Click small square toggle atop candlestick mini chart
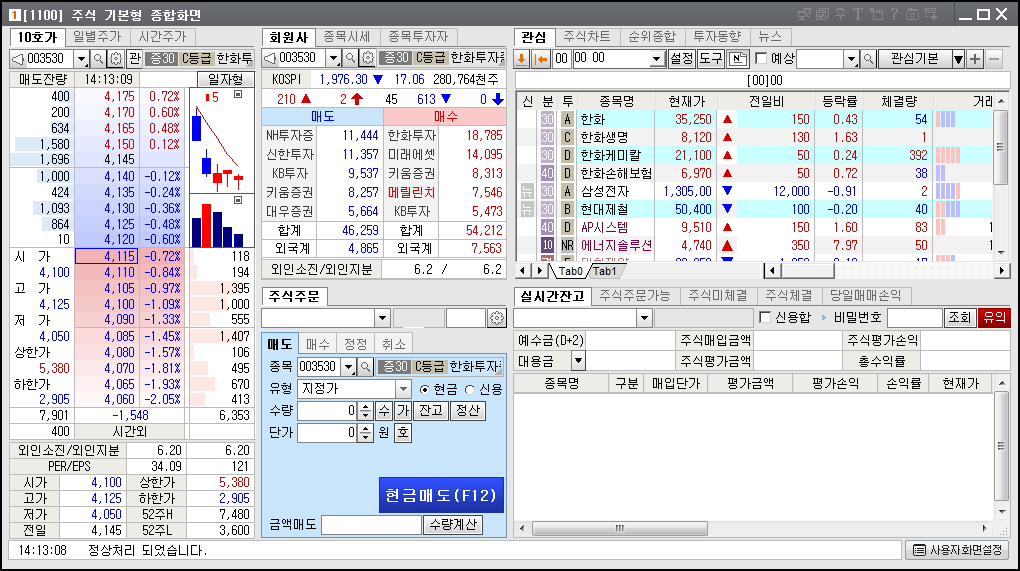 (238, 94)
